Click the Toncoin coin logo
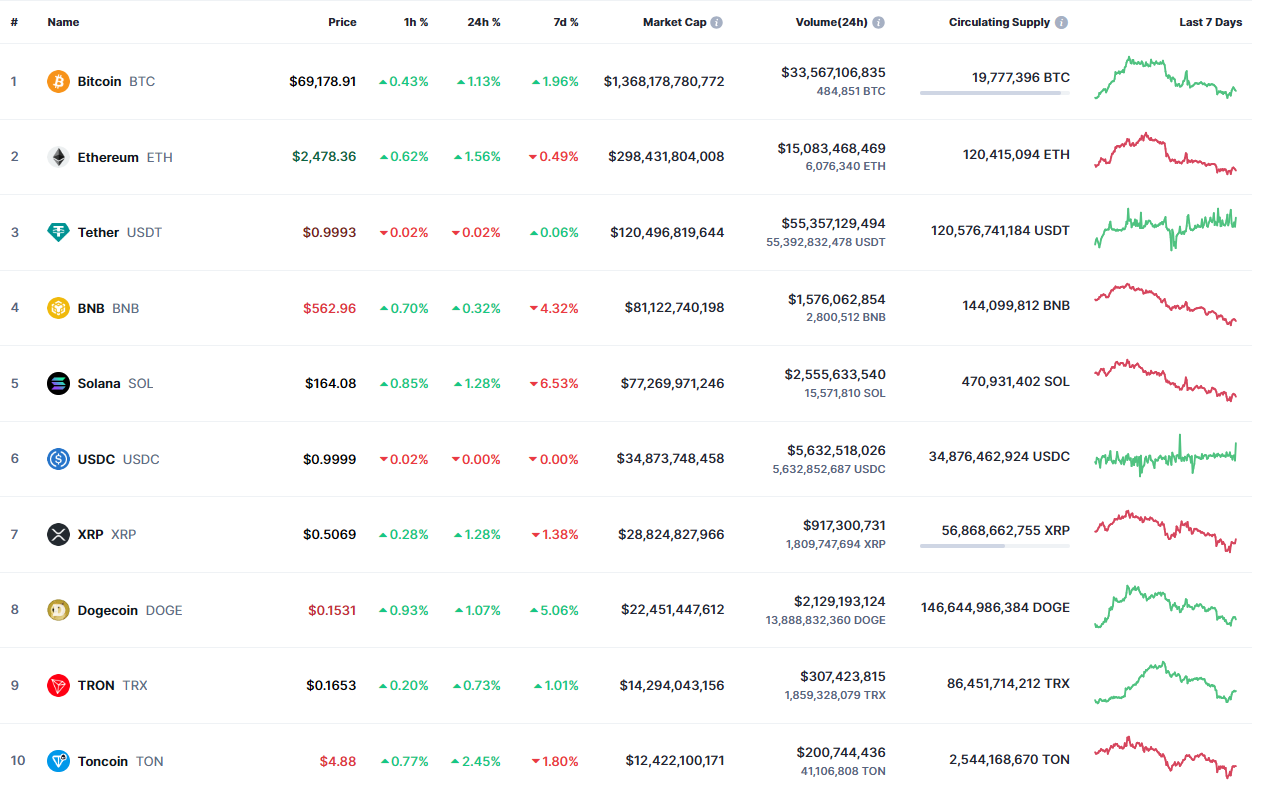Image resolution: width=1270 pixels, height=799 pixels. [x=59, y=761]
